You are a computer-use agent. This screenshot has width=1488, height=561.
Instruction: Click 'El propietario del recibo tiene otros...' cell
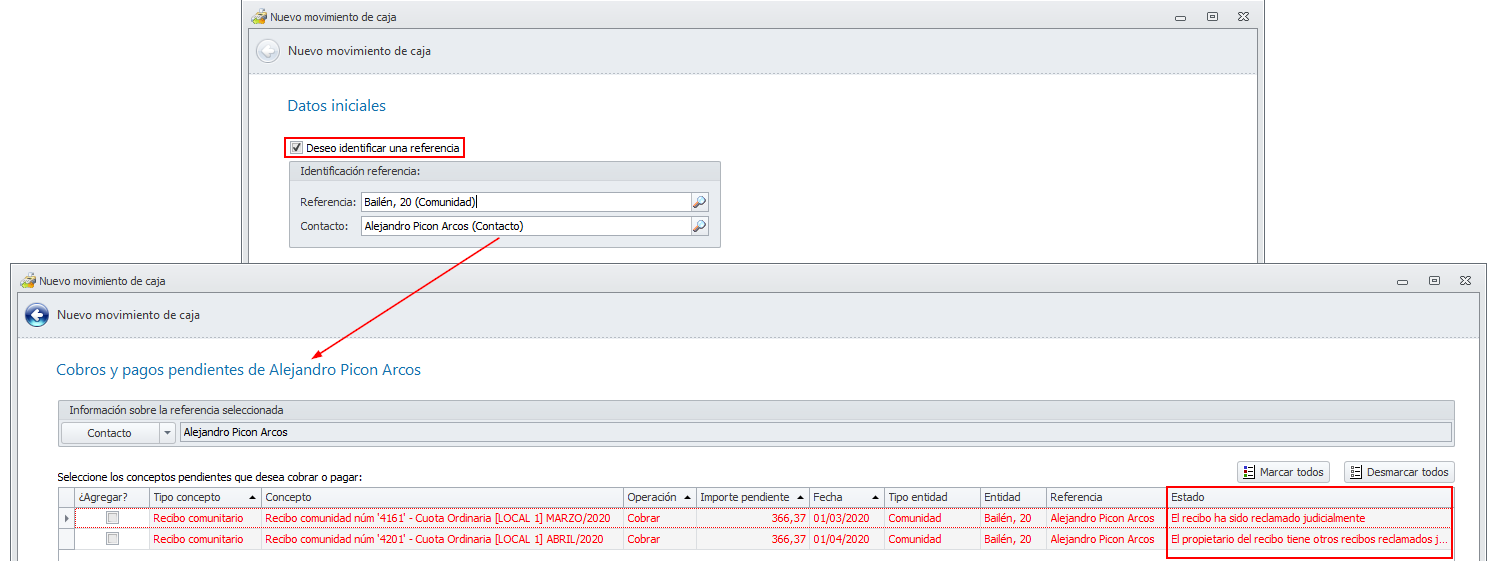[1309, 539]
